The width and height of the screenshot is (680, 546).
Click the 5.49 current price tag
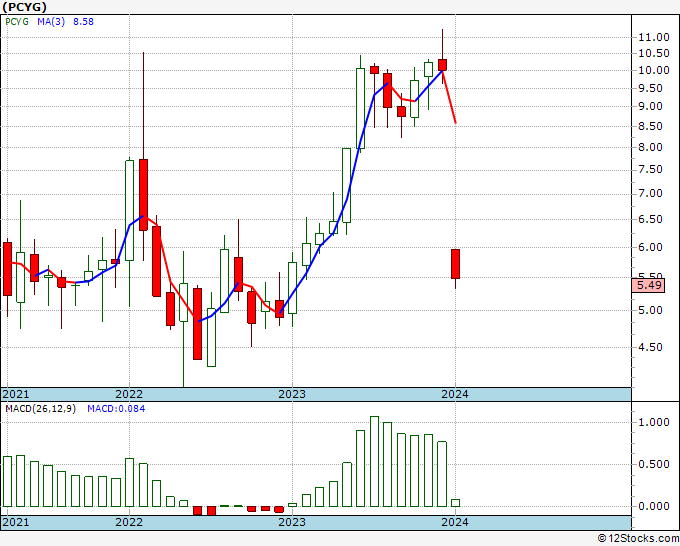649,285
